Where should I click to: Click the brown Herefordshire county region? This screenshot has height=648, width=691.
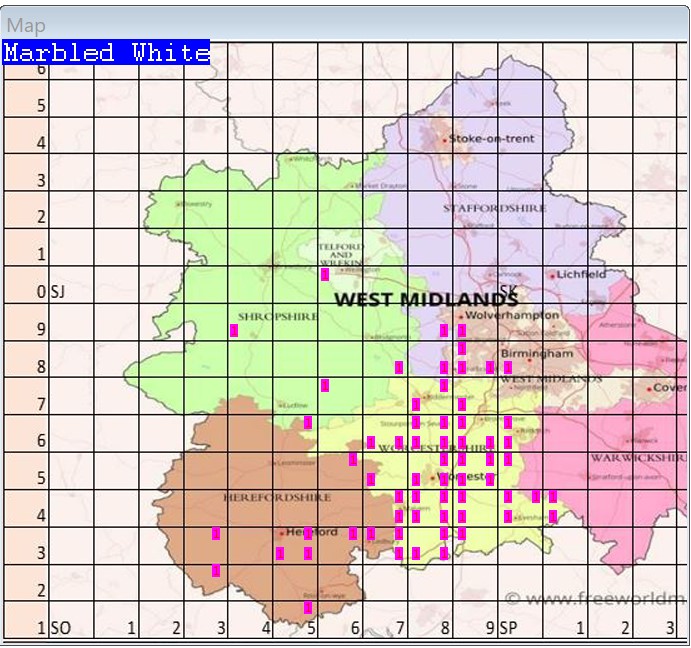230,450
